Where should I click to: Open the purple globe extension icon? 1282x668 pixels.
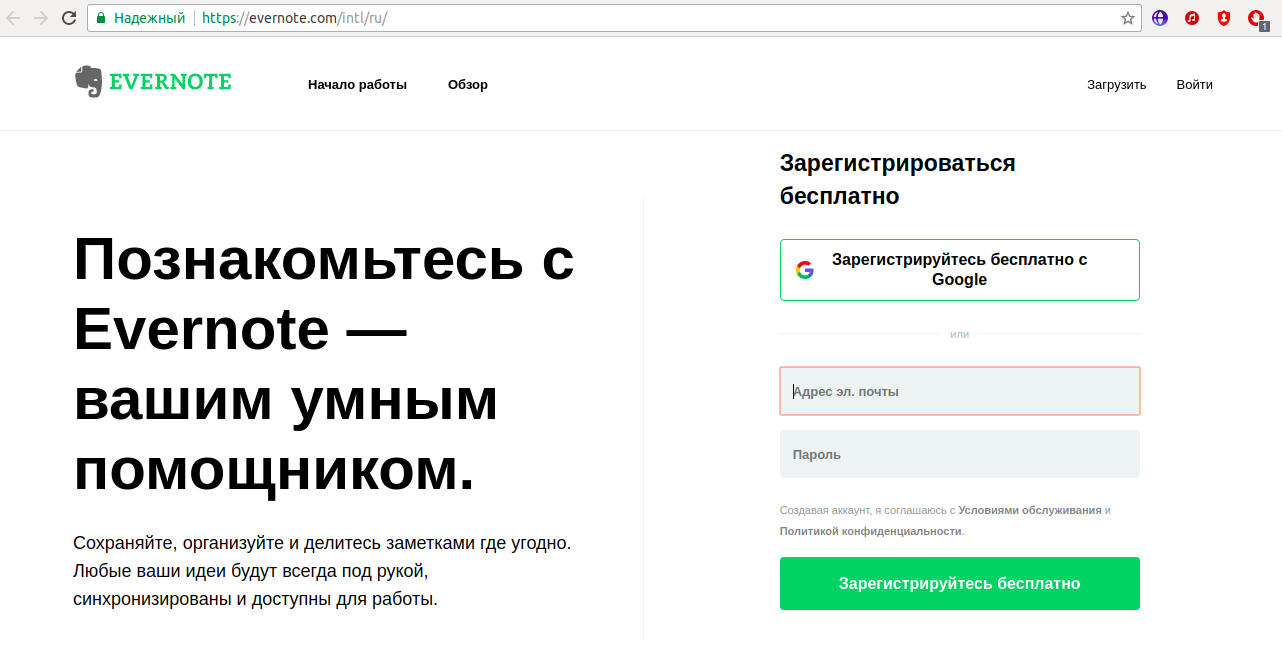click(1160, 18)
